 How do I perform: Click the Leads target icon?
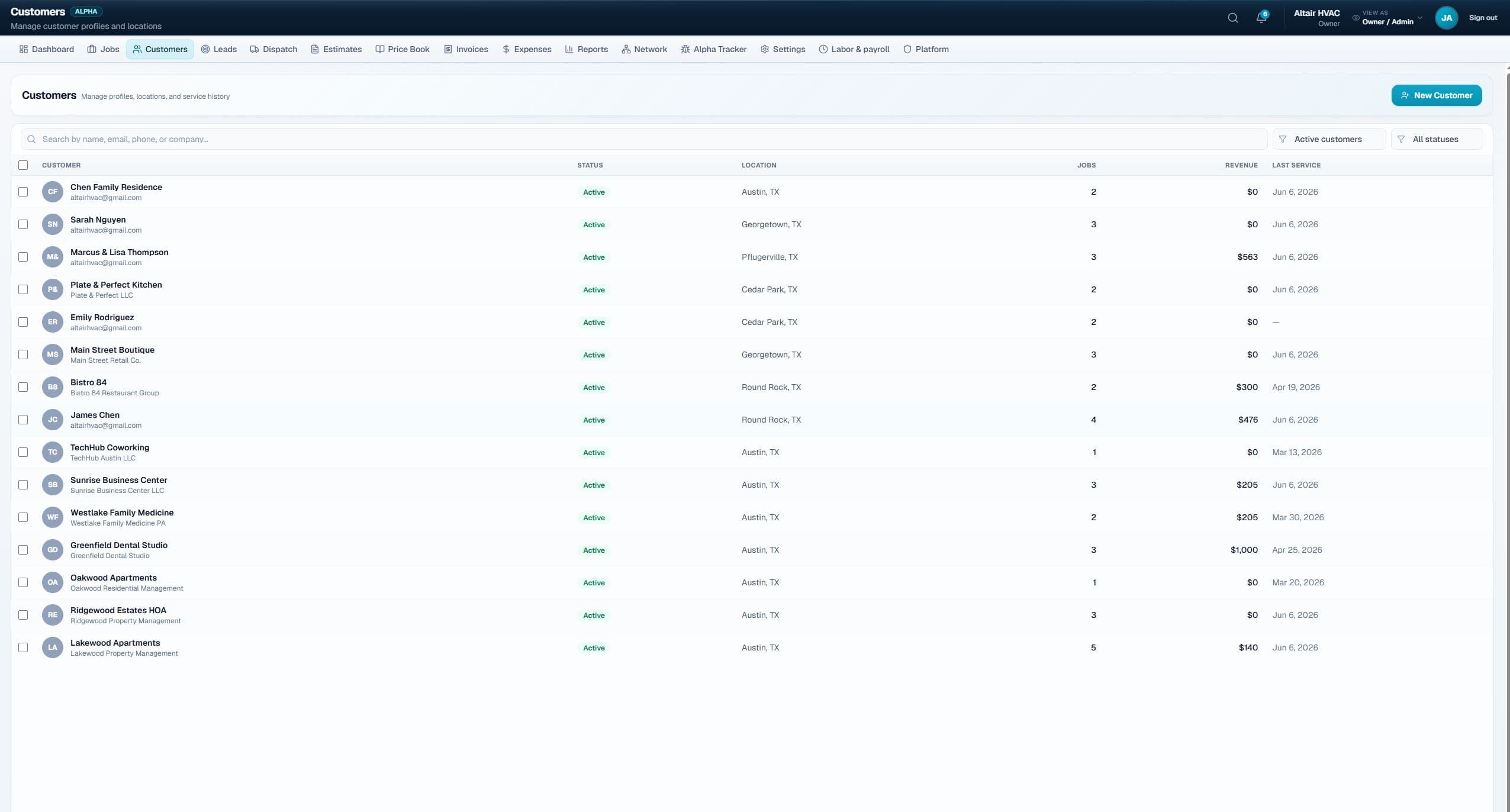[x=205, y=49]
